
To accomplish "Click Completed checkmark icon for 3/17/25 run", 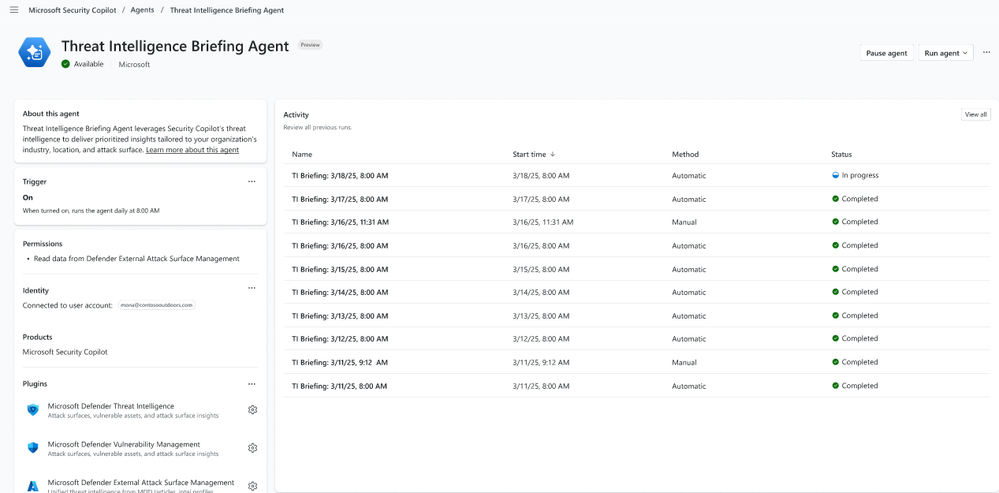I will [x=835, y=199].
